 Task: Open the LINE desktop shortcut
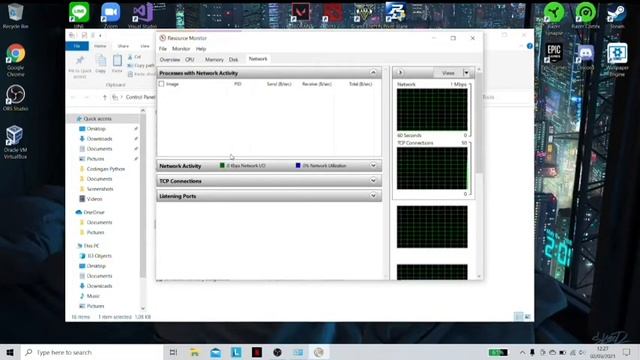(x=79, y=14)
